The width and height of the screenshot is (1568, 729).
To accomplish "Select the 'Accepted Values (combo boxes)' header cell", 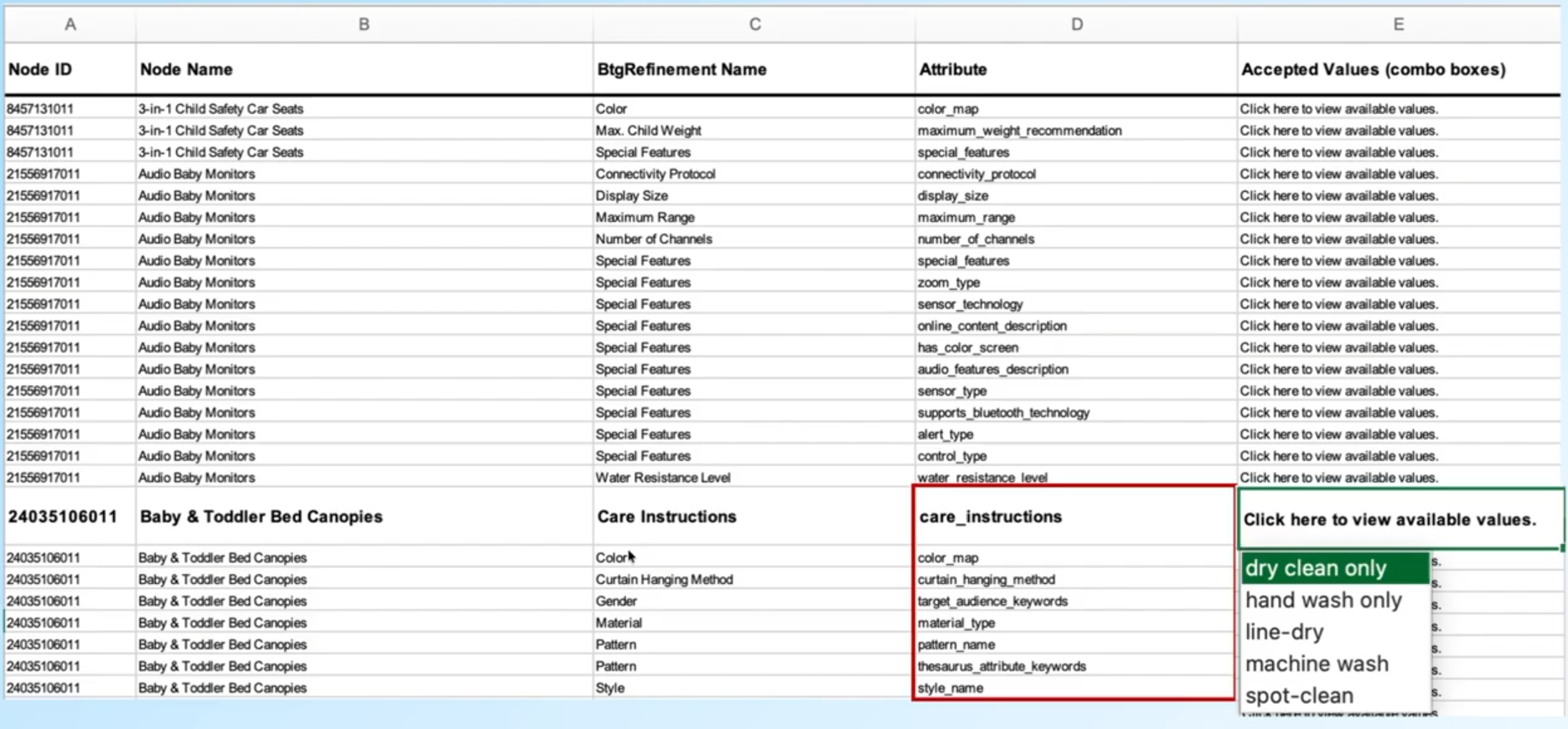I will point(1373,70).
